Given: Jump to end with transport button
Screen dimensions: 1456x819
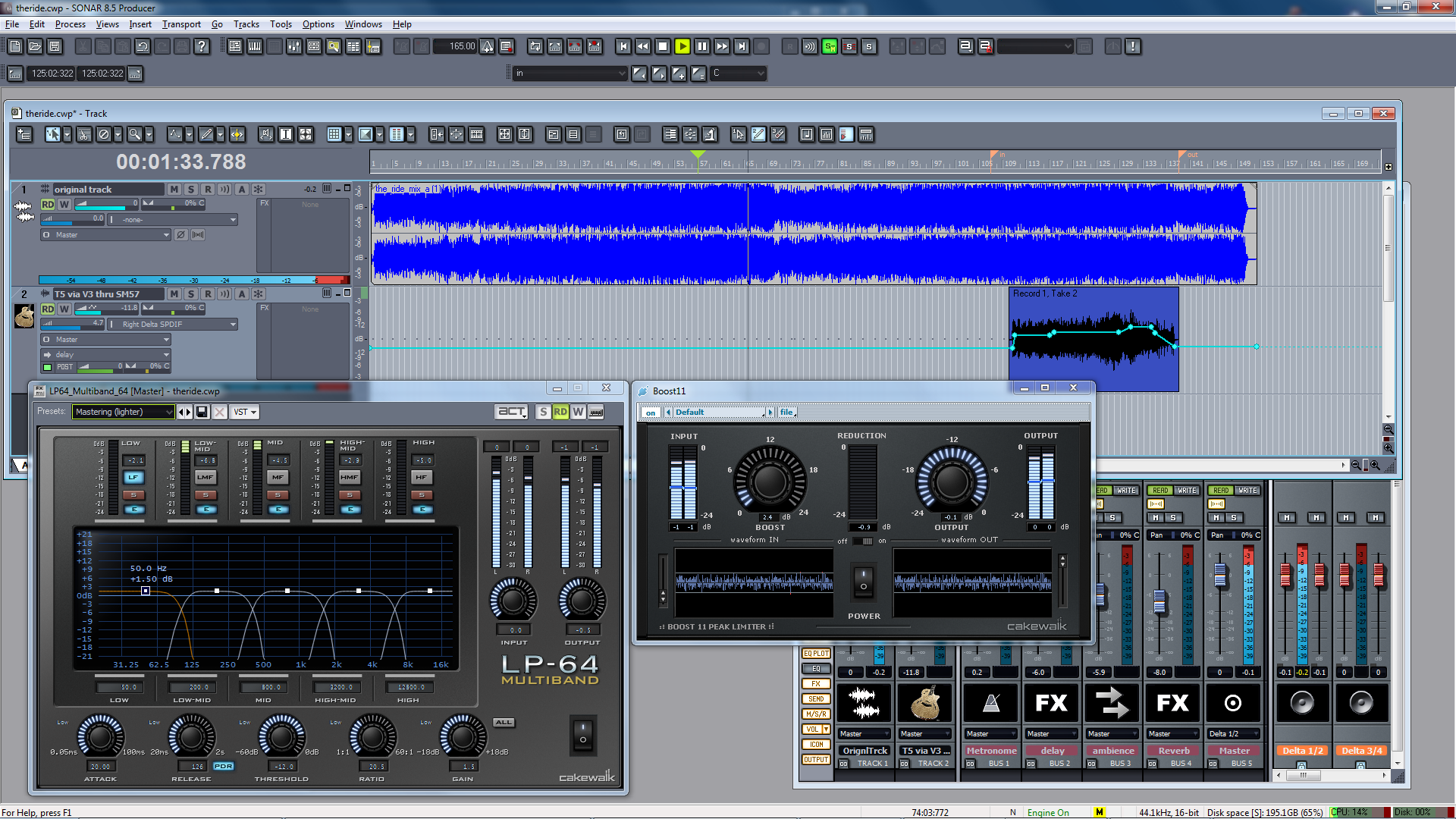Looking at the screenshot, I should [742, 46].
